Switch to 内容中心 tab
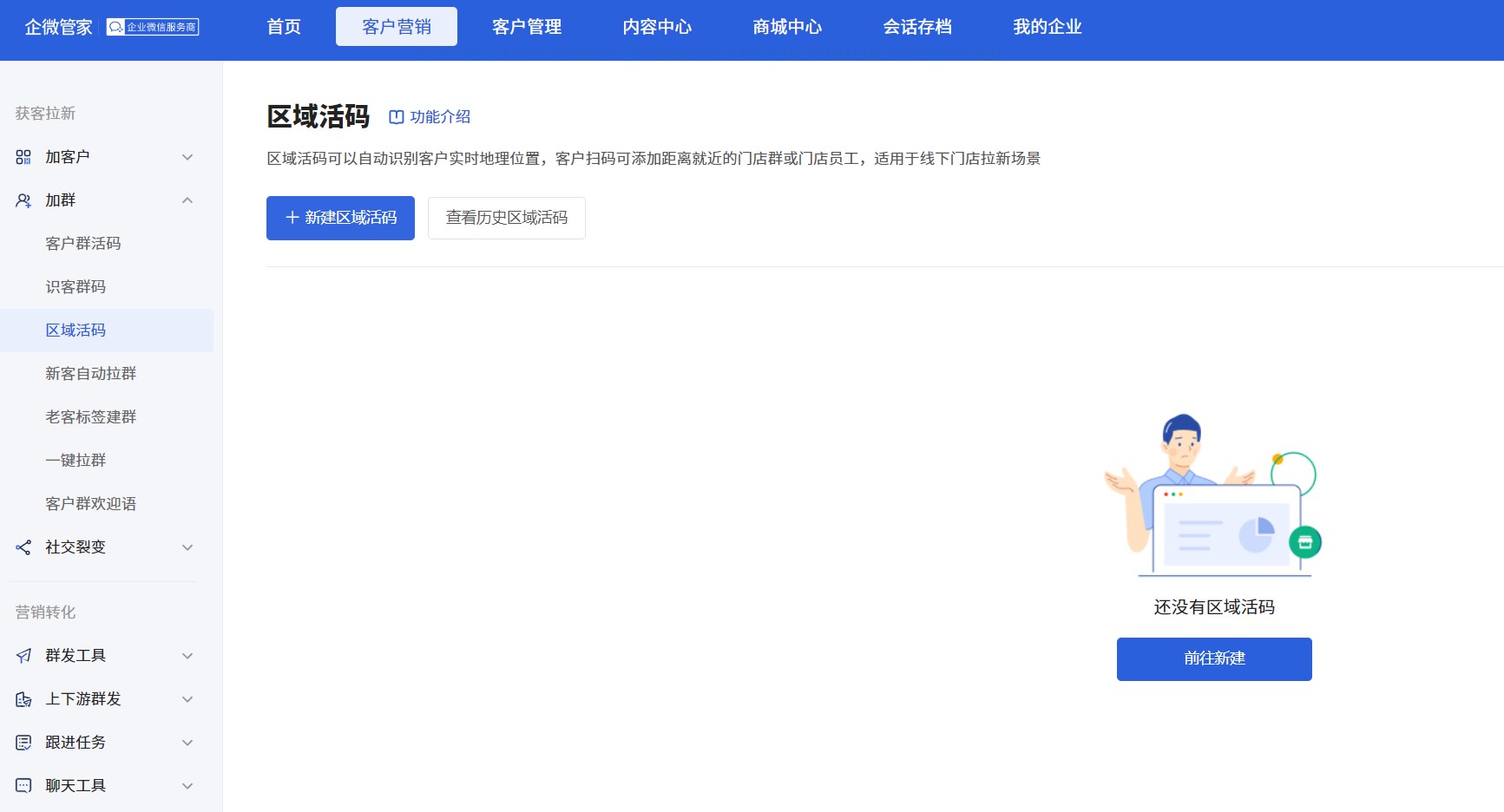This screenshot has width=1504, height=812. click(657, 27)
